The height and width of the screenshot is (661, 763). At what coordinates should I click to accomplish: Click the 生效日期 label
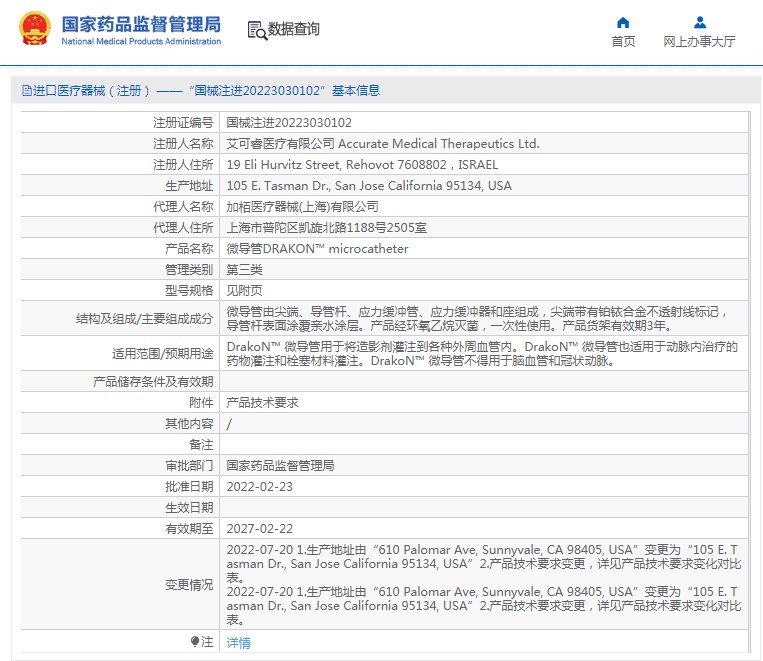tap(189, 508)
